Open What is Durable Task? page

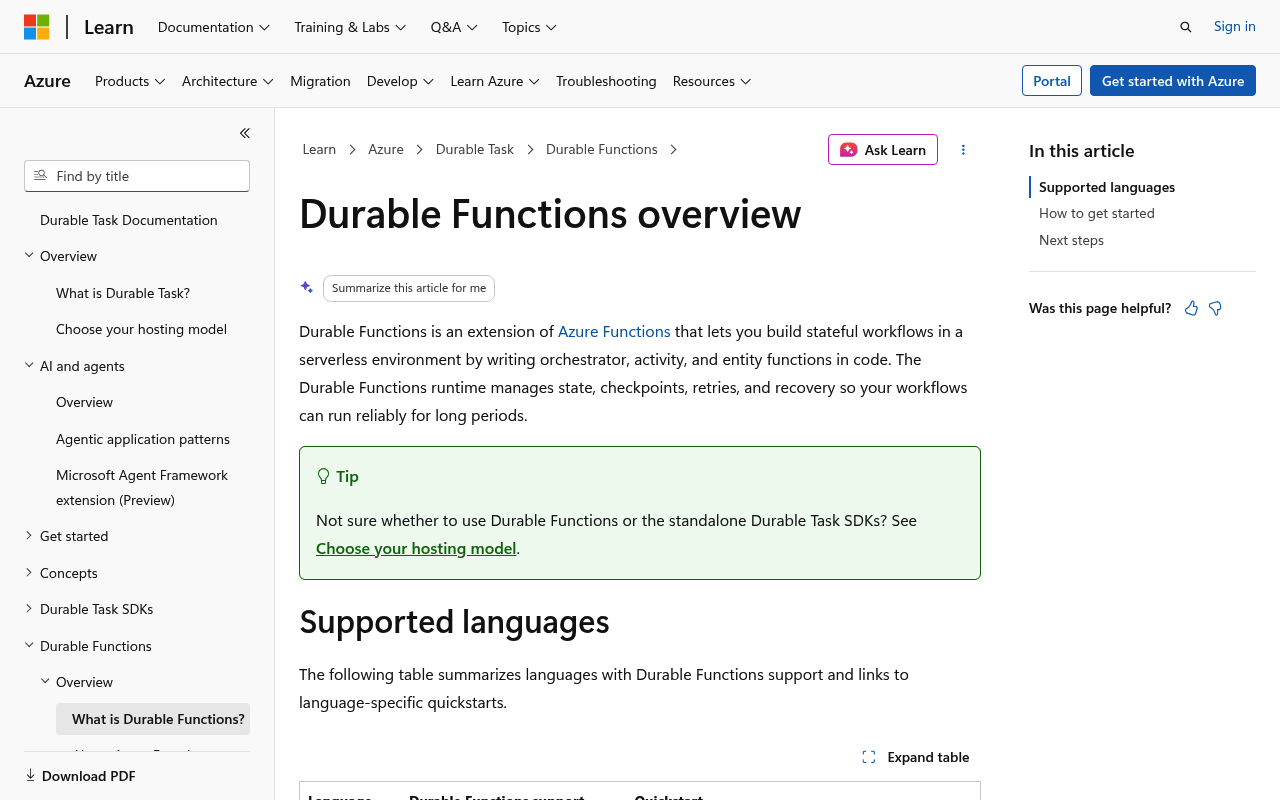coord(123,293)
